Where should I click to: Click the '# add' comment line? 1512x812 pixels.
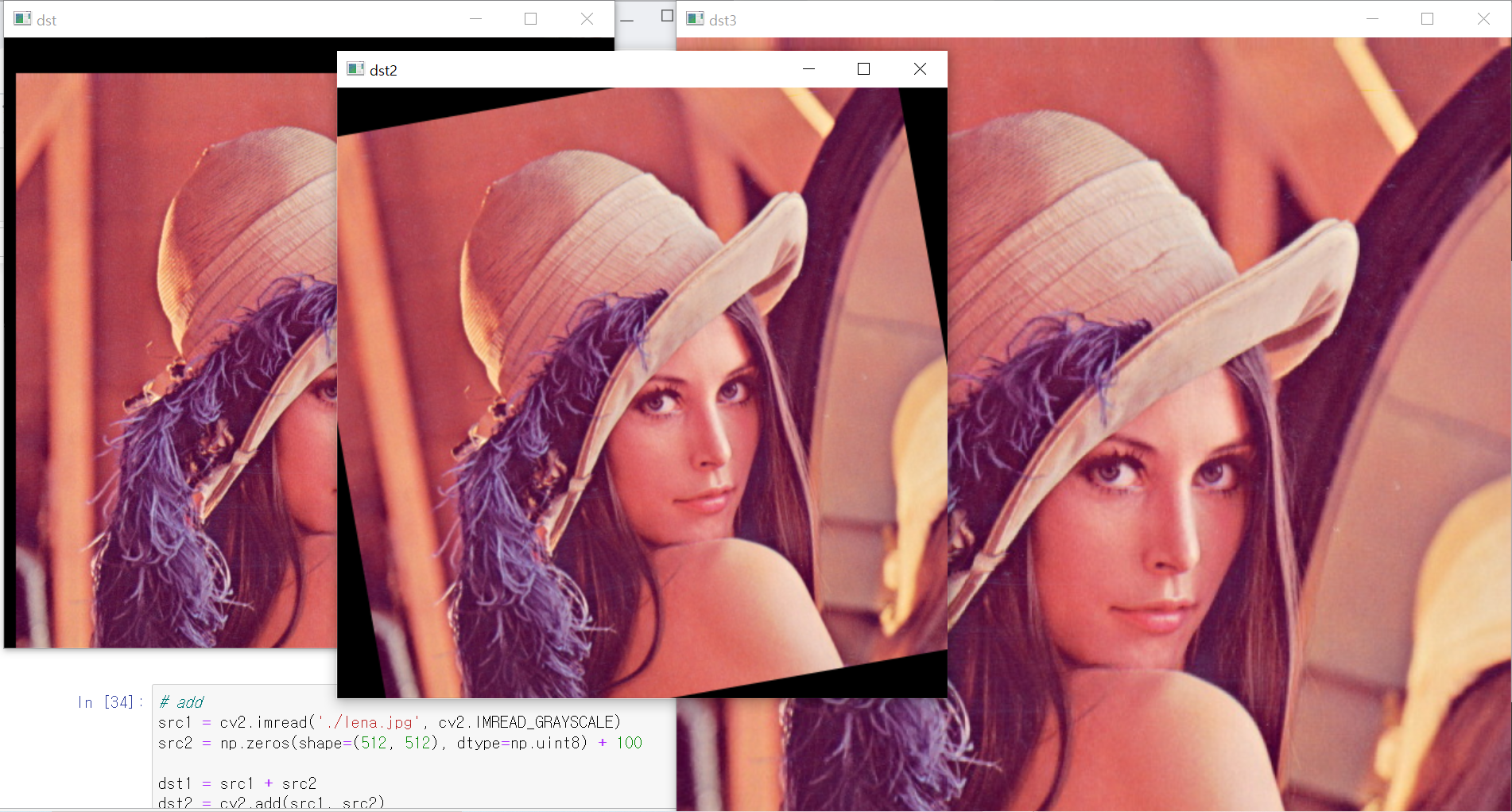pyautogui.click(x=181, y=702)
